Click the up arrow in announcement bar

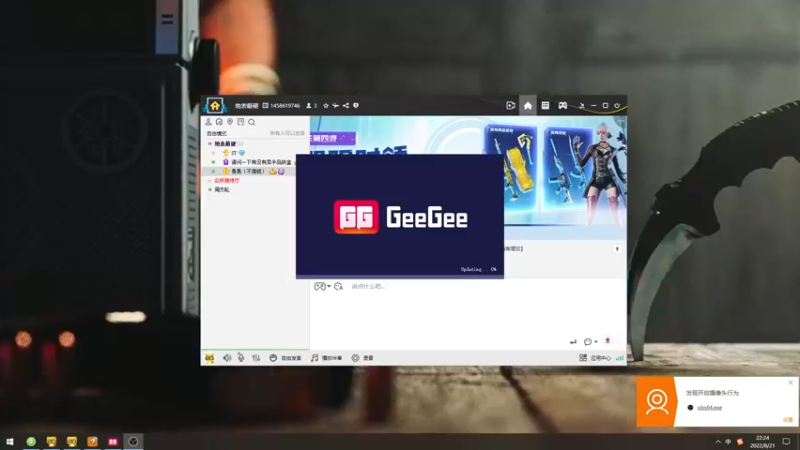[617, 249]
